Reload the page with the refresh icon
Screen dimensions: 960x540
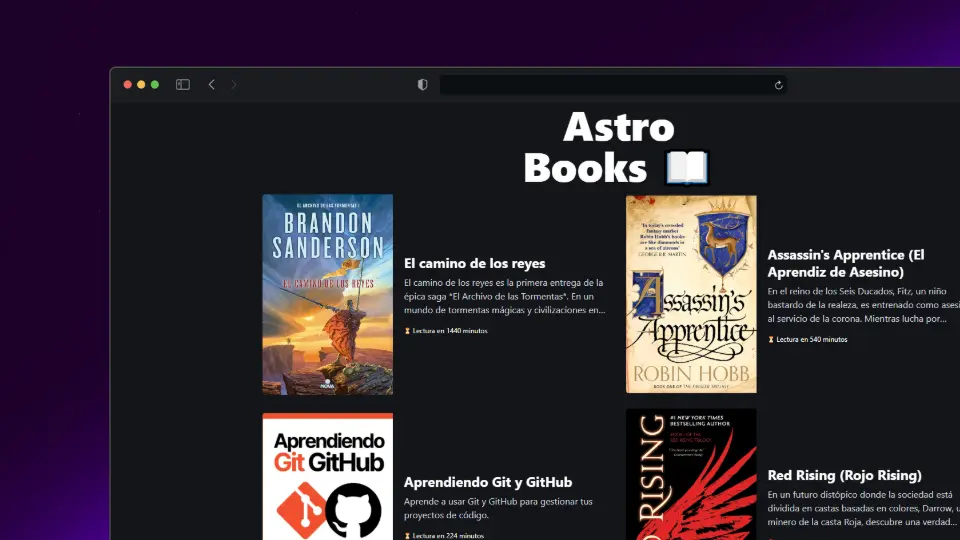coord(778,85)
